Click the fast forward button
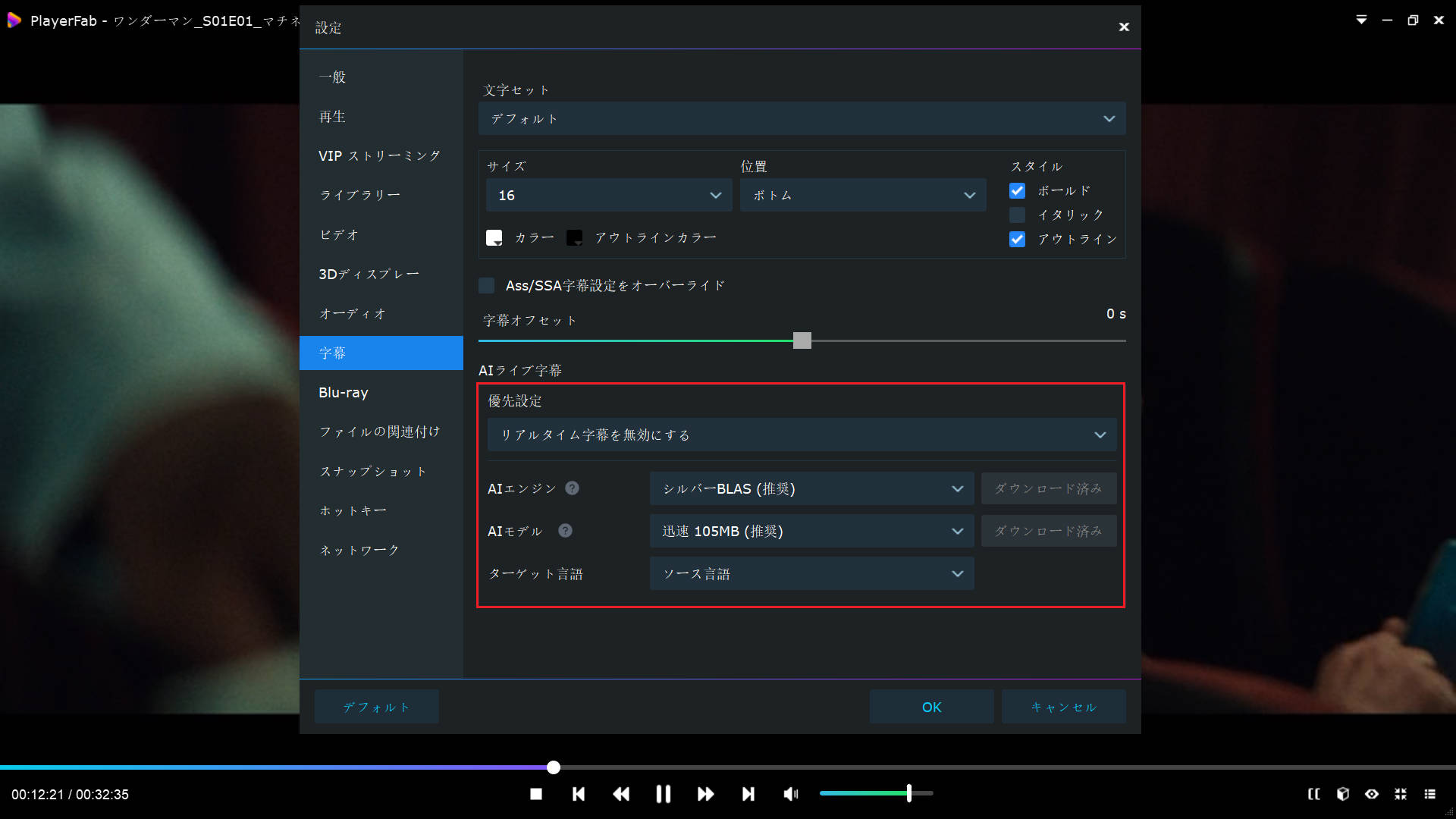The image size is (1456, 819). (x=705, y=794)
